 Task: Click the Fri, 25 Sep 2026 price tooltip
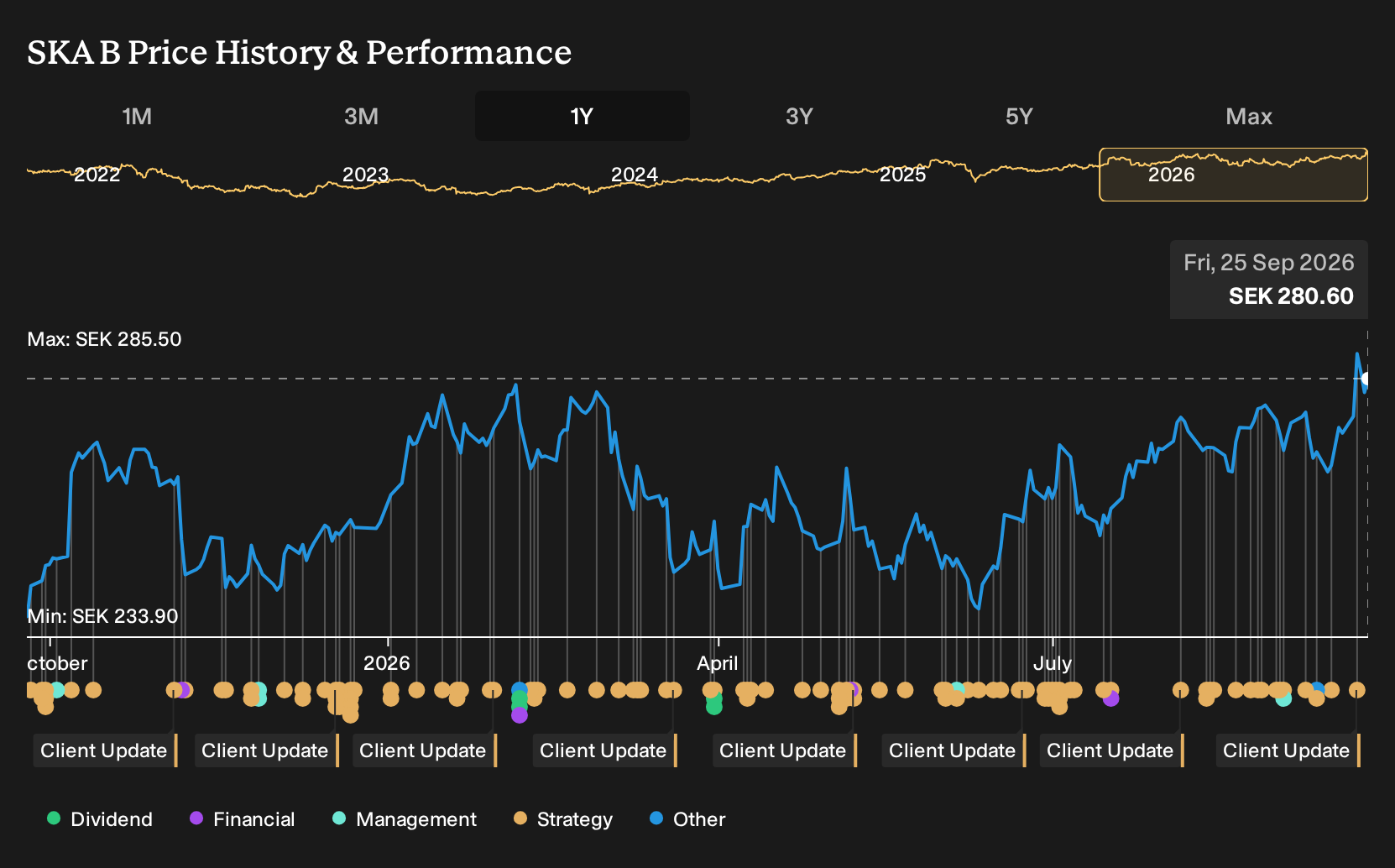[1269, 280]
